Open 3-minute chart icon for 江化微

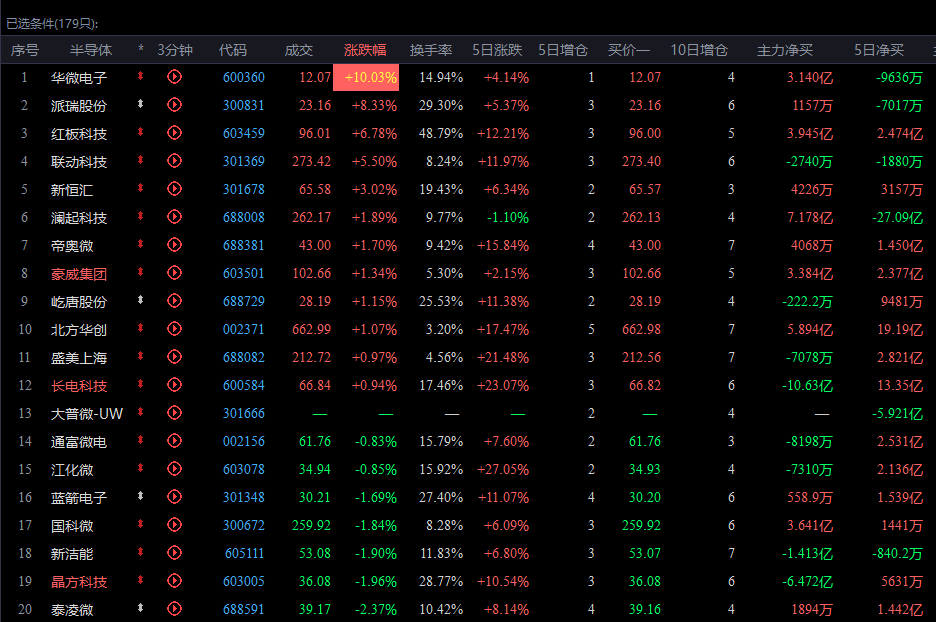[174, 469]
